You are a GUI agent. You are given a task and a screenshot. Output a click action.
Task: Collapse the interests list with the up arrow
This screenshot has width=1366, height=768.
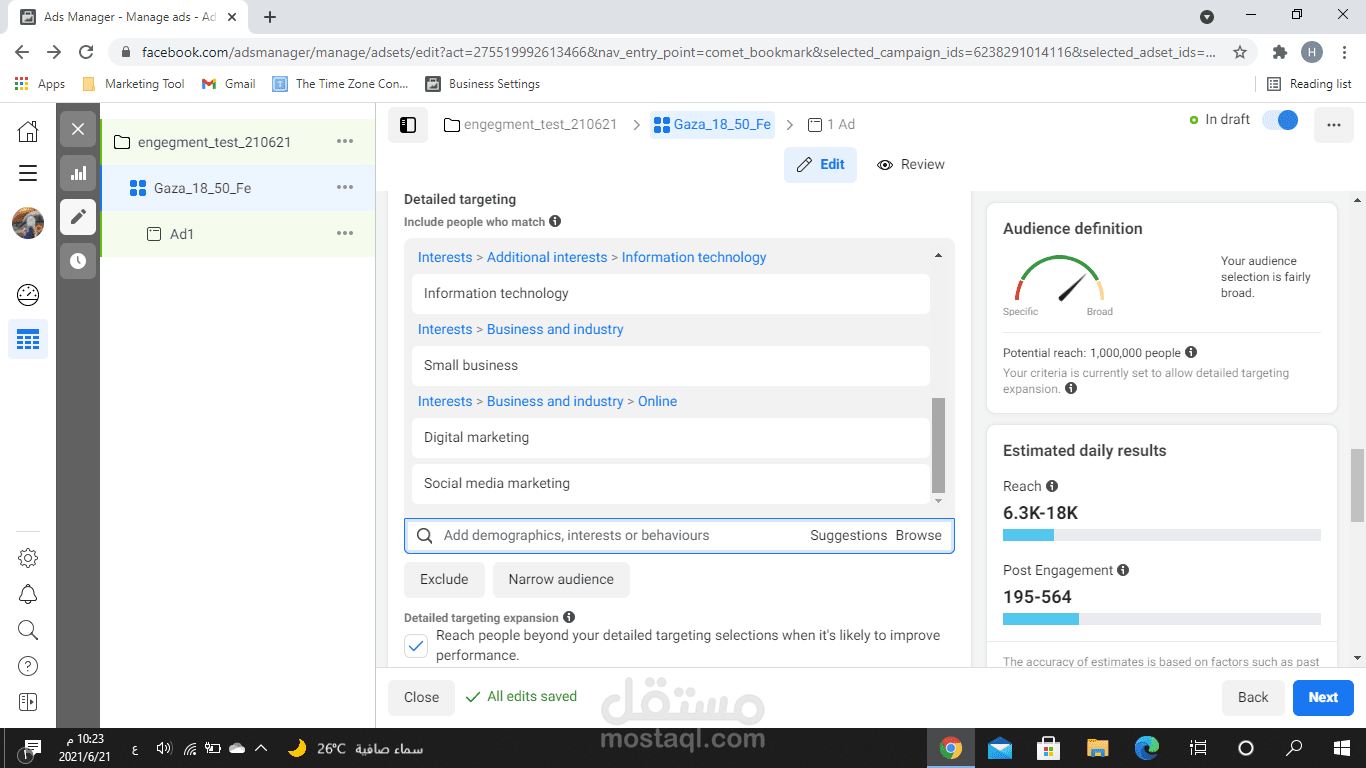coord(938,256)
